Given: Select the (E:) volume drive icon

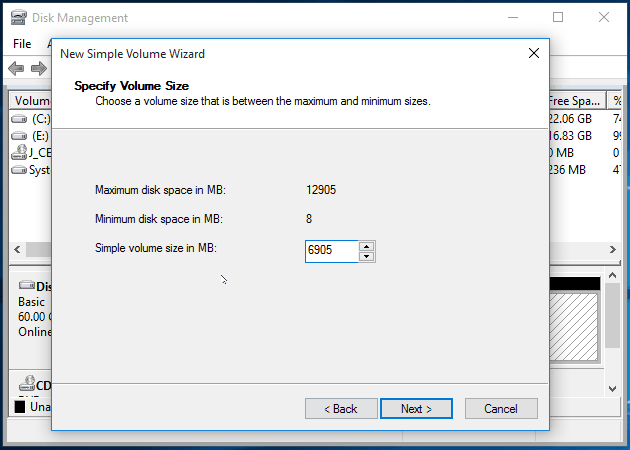Looking at the screenshot, I should point(20,136).
